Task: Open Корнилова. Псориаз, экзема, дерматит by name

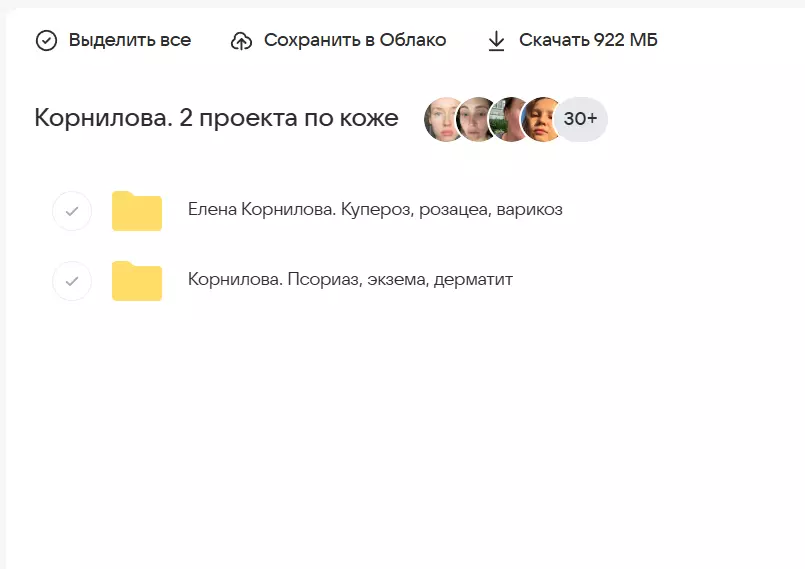Action: 350,280
